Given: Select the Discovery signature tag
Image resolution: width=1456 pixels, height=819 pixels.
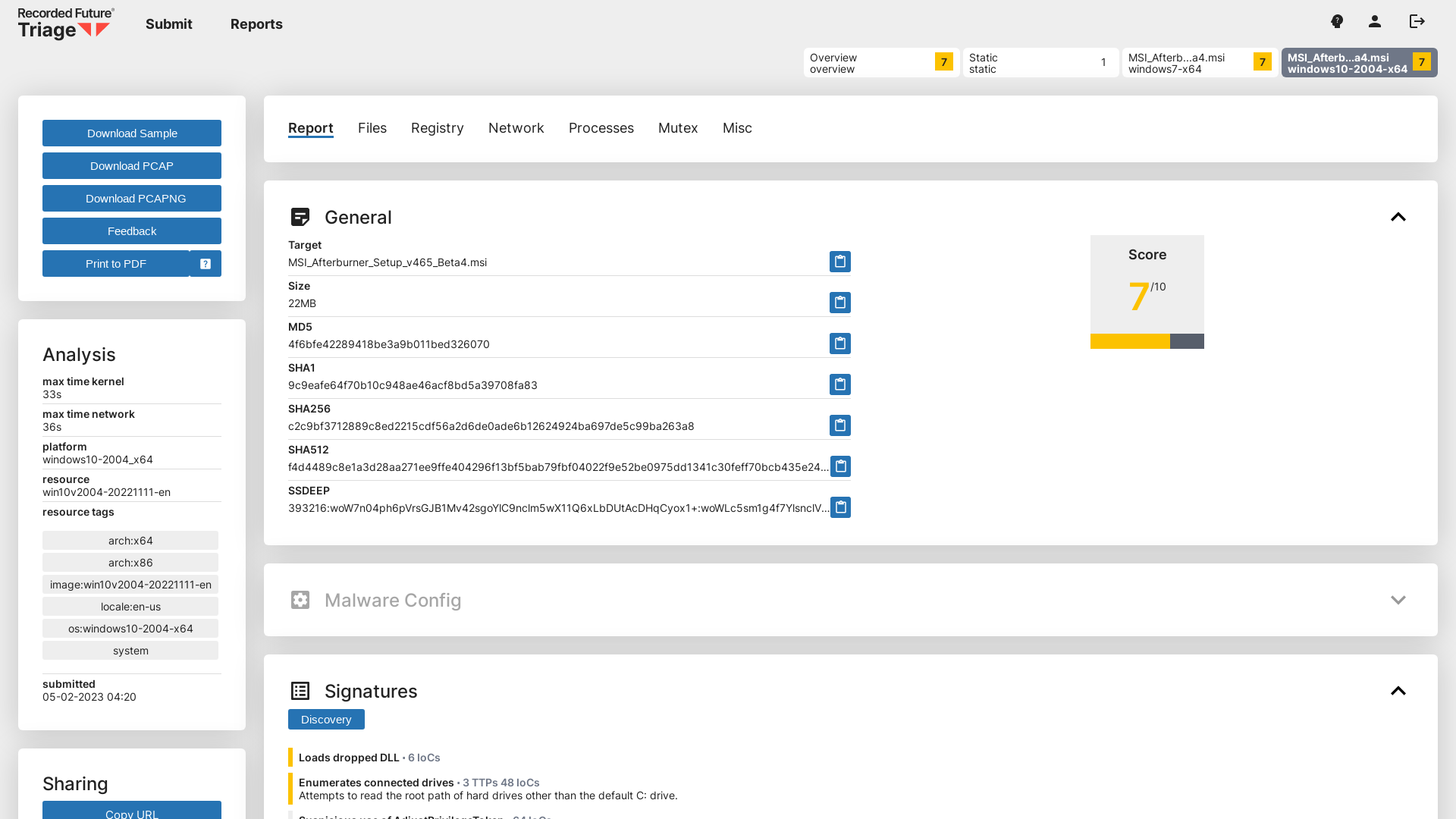Looking at the screenshot, I should click(326, 720).
